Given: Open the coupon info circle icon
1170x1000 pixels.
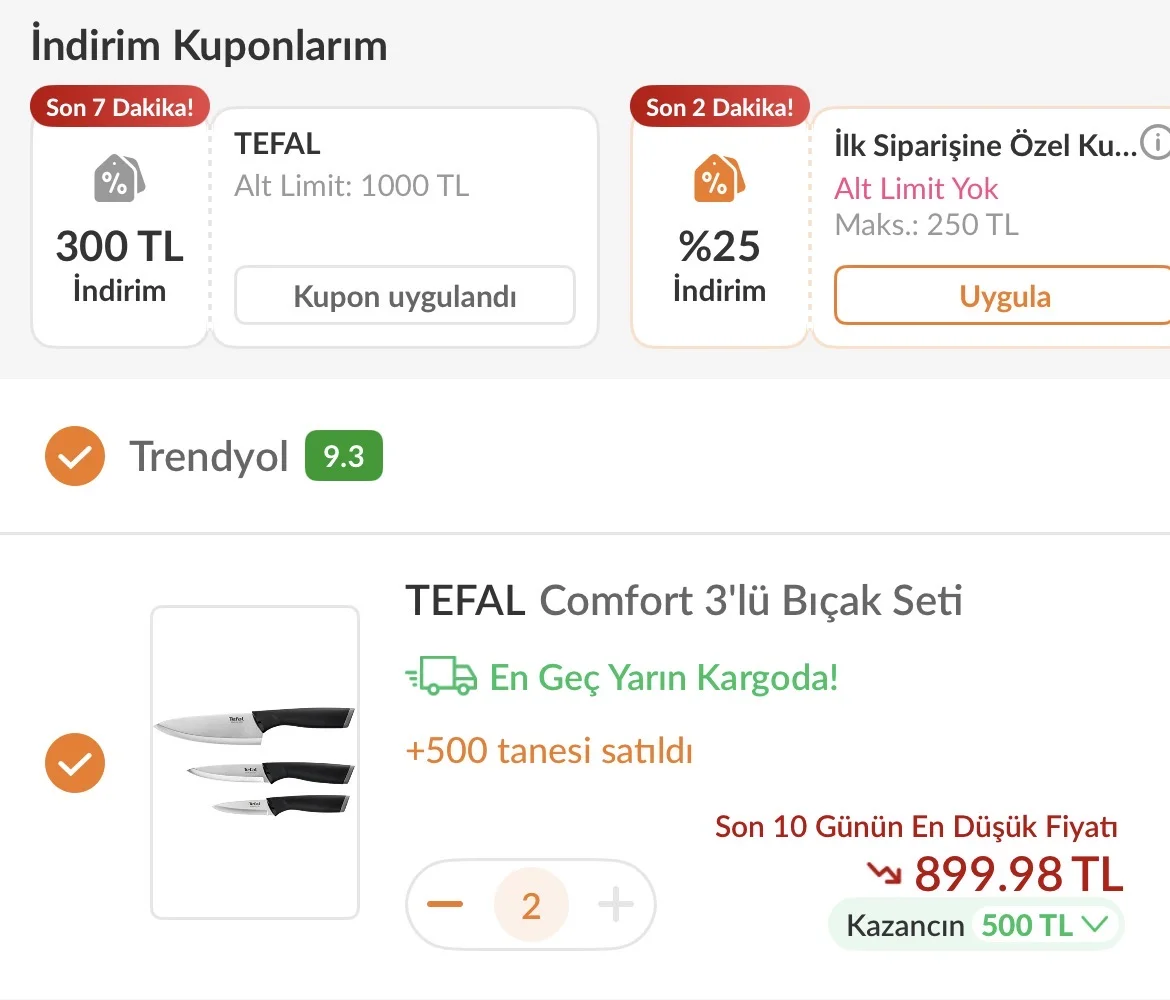Looking at the screenshot, I should click(x=1156, y=142).
